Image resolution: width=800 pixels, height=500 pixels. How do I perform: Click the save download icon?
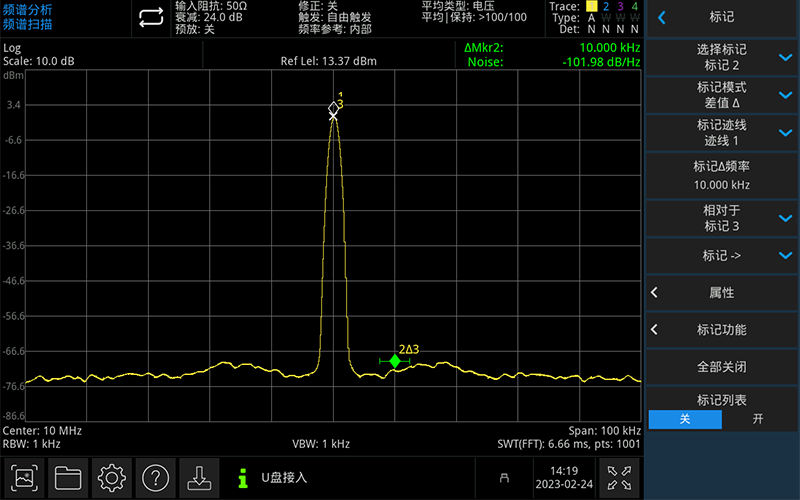pyautogui.click(x=199, y=478)
